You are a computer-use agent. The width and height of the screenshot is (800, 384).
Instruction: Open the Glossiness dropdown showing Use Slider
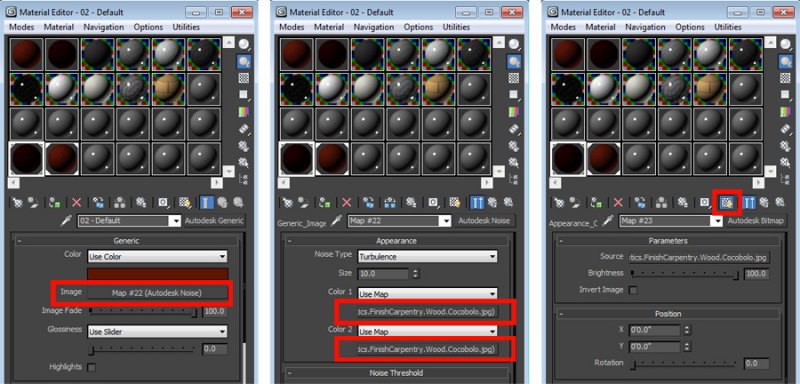tap(158, 331)
